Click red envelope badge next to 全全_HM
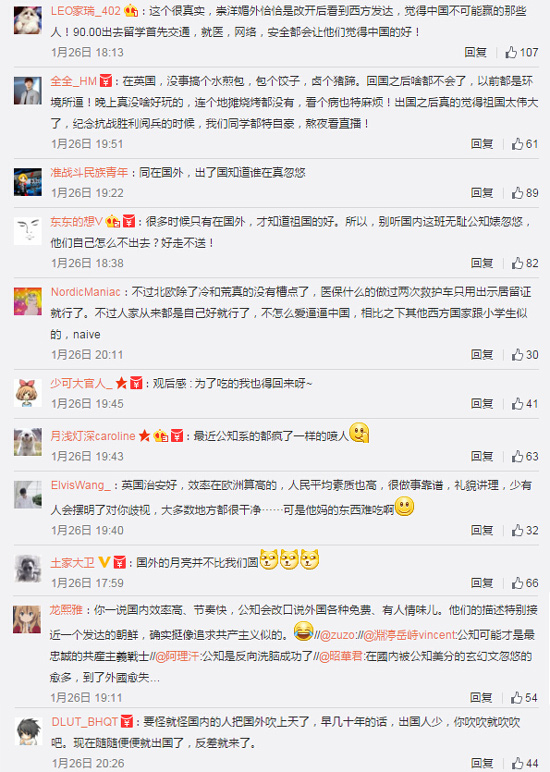550x772 pixels. (106, 81)
